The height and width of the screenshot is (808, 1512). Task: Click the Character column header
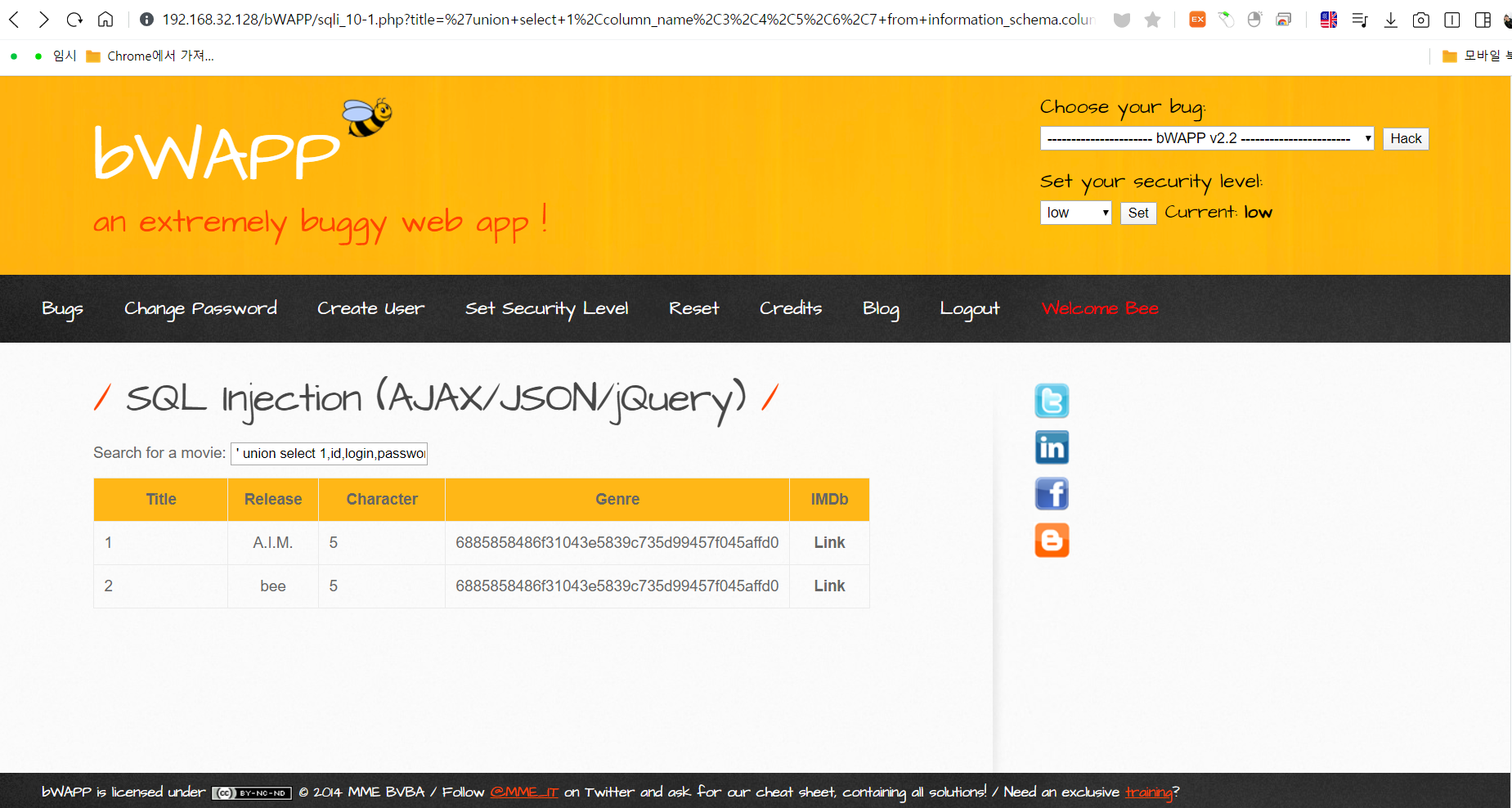pos(382,499)
